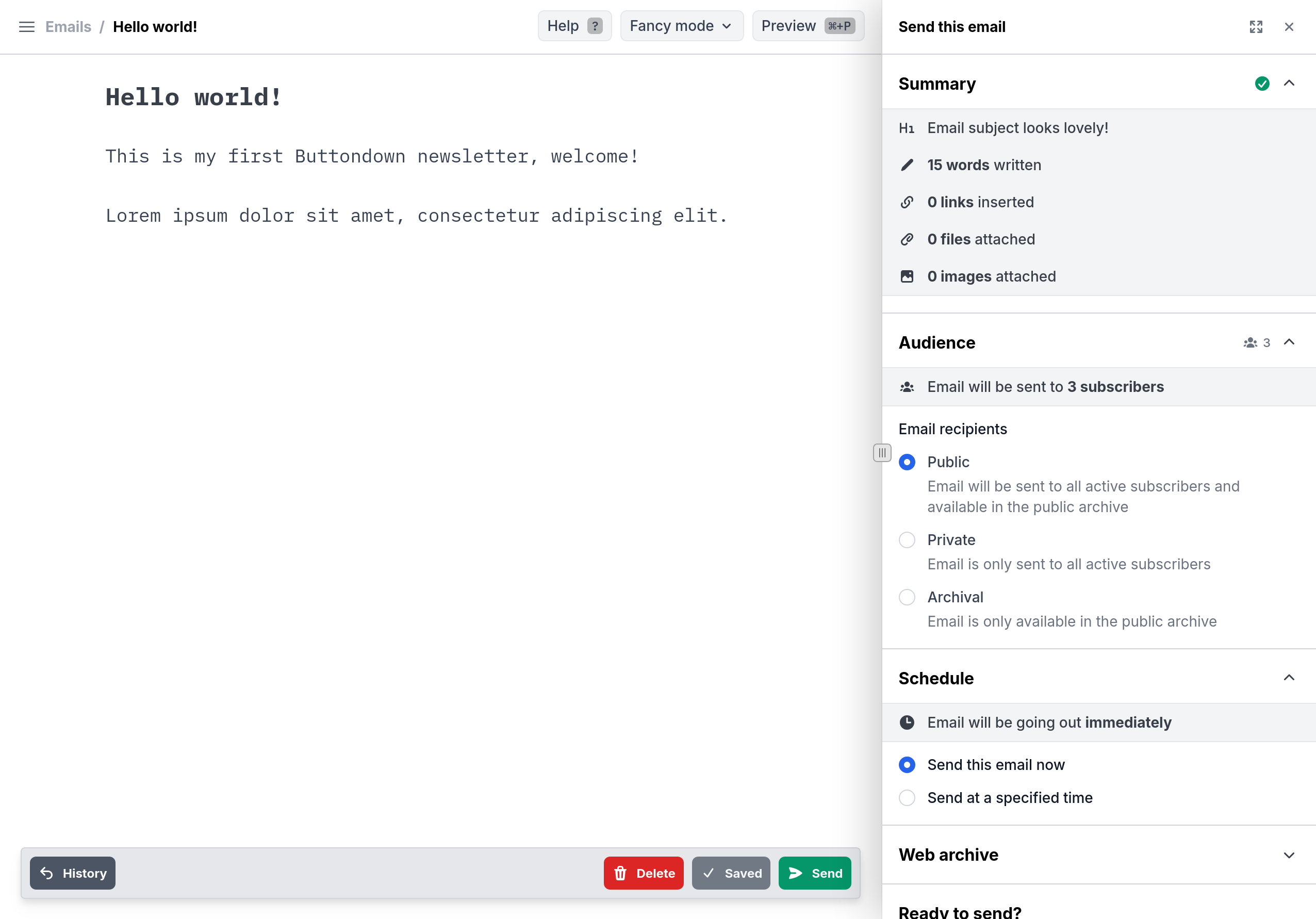Viewport: 1316px width, 919px height.
Task: Click the Emails breadcrumb menu item
Action: pos(68,26)
